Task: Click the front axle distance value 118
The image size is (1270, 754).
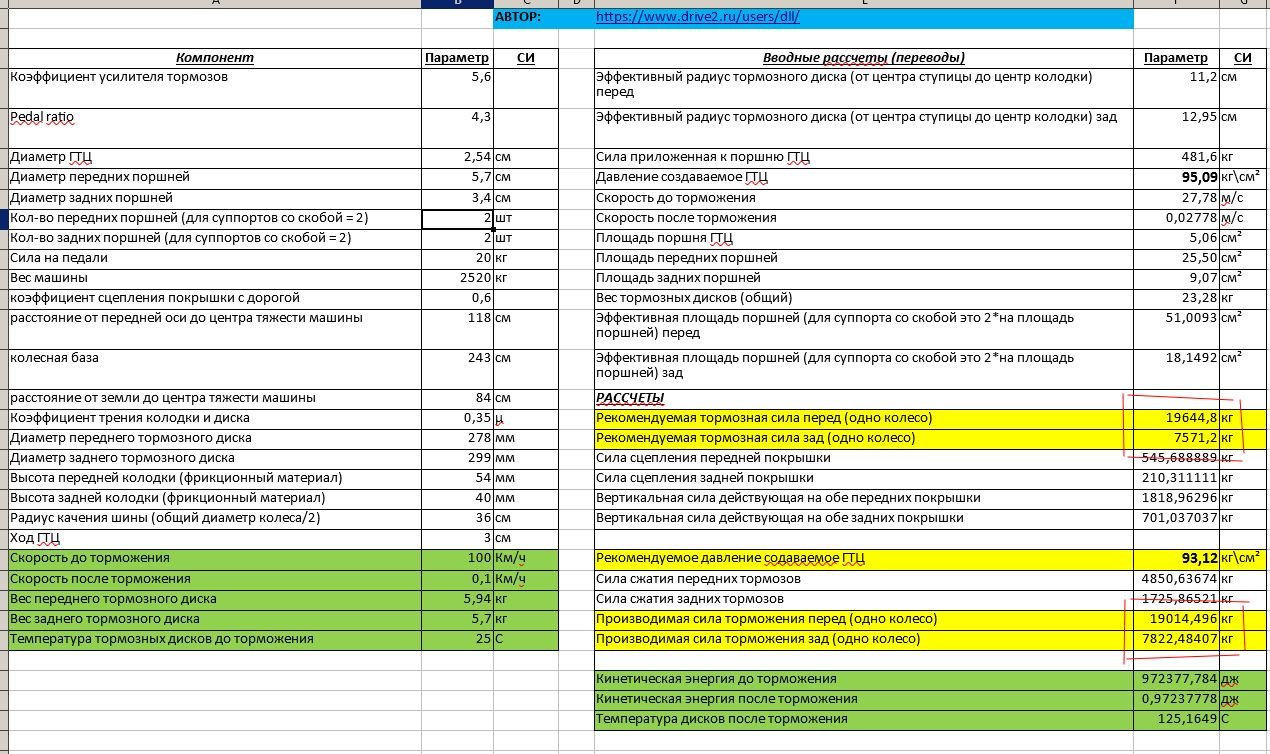Action: (x=458, y=328)
